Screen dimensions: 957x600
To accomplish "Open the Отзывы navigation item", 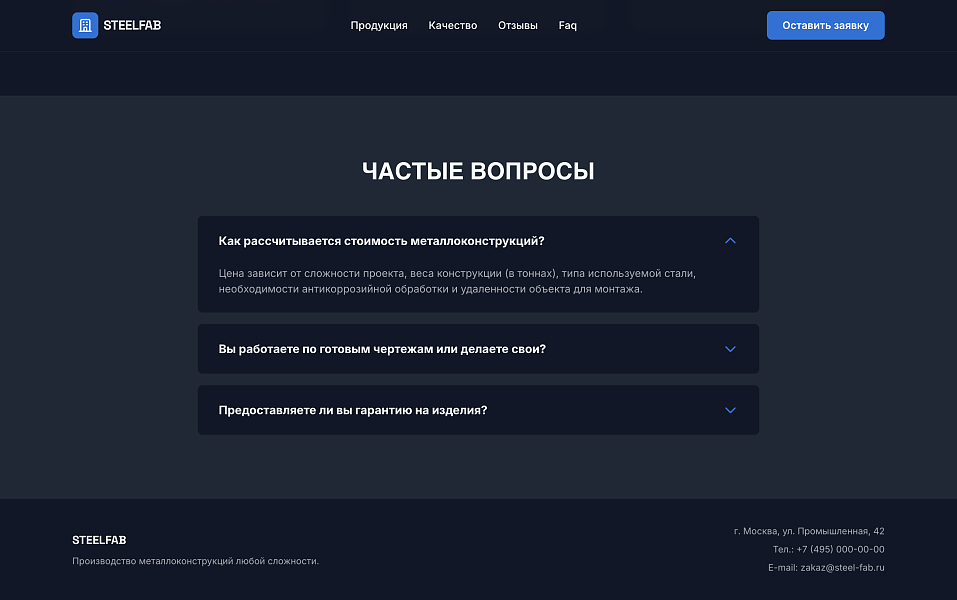I will coord(518,25).
